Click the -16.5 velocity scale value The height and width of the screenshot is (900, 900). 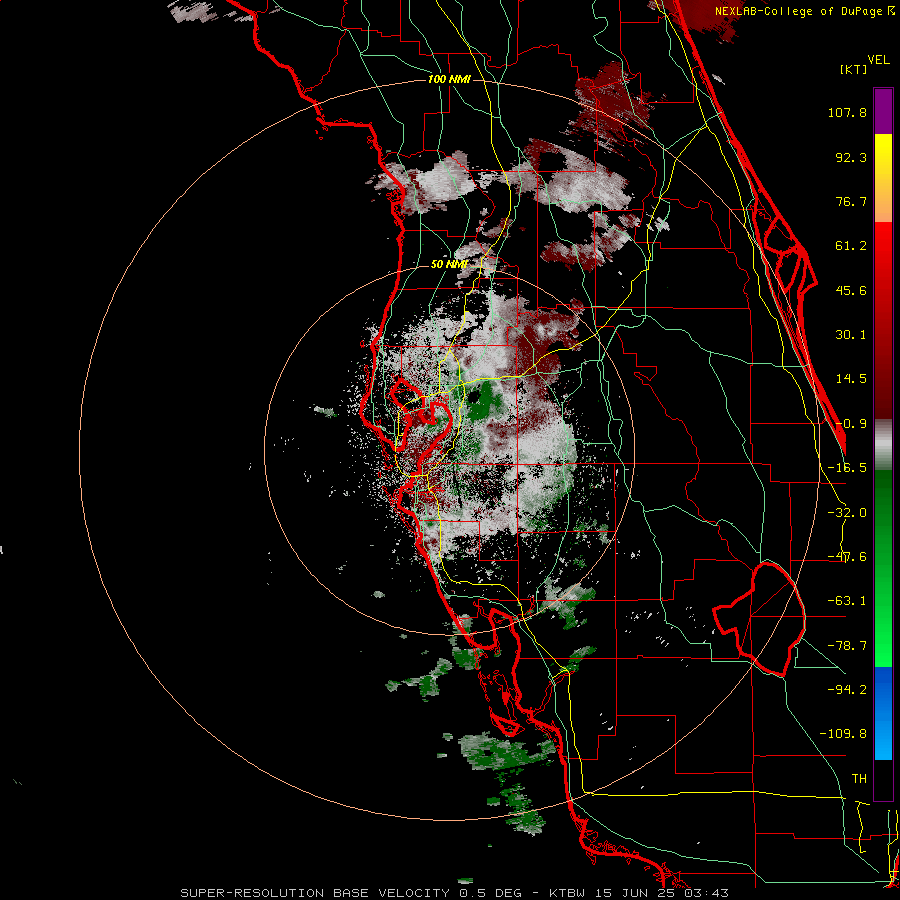(x=847, y=468)
